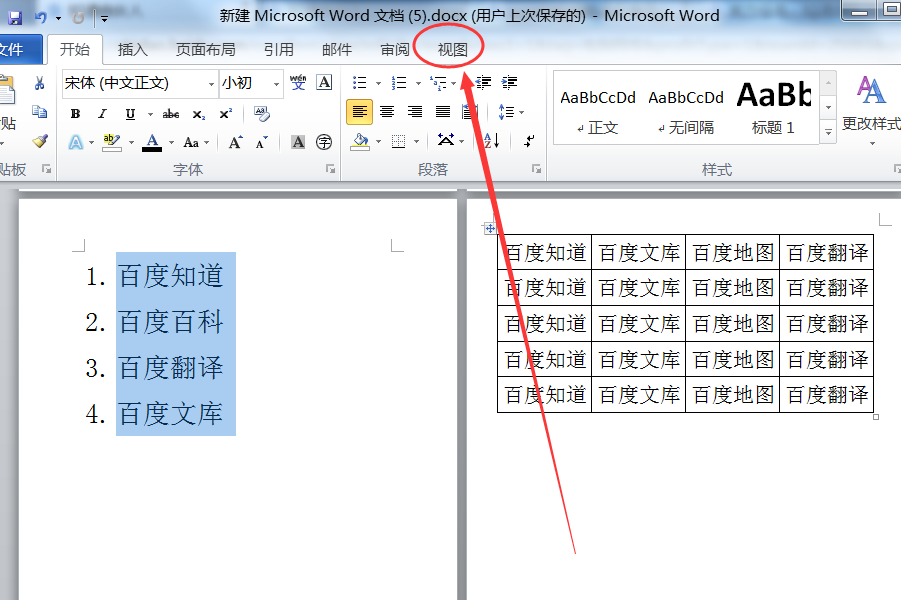Image resolution: width=901 pixels, height=600 pixels.
Task: Click list item 3 百度翻译 in numbered list
Action: pyautogui.click(x=171, y=368)
